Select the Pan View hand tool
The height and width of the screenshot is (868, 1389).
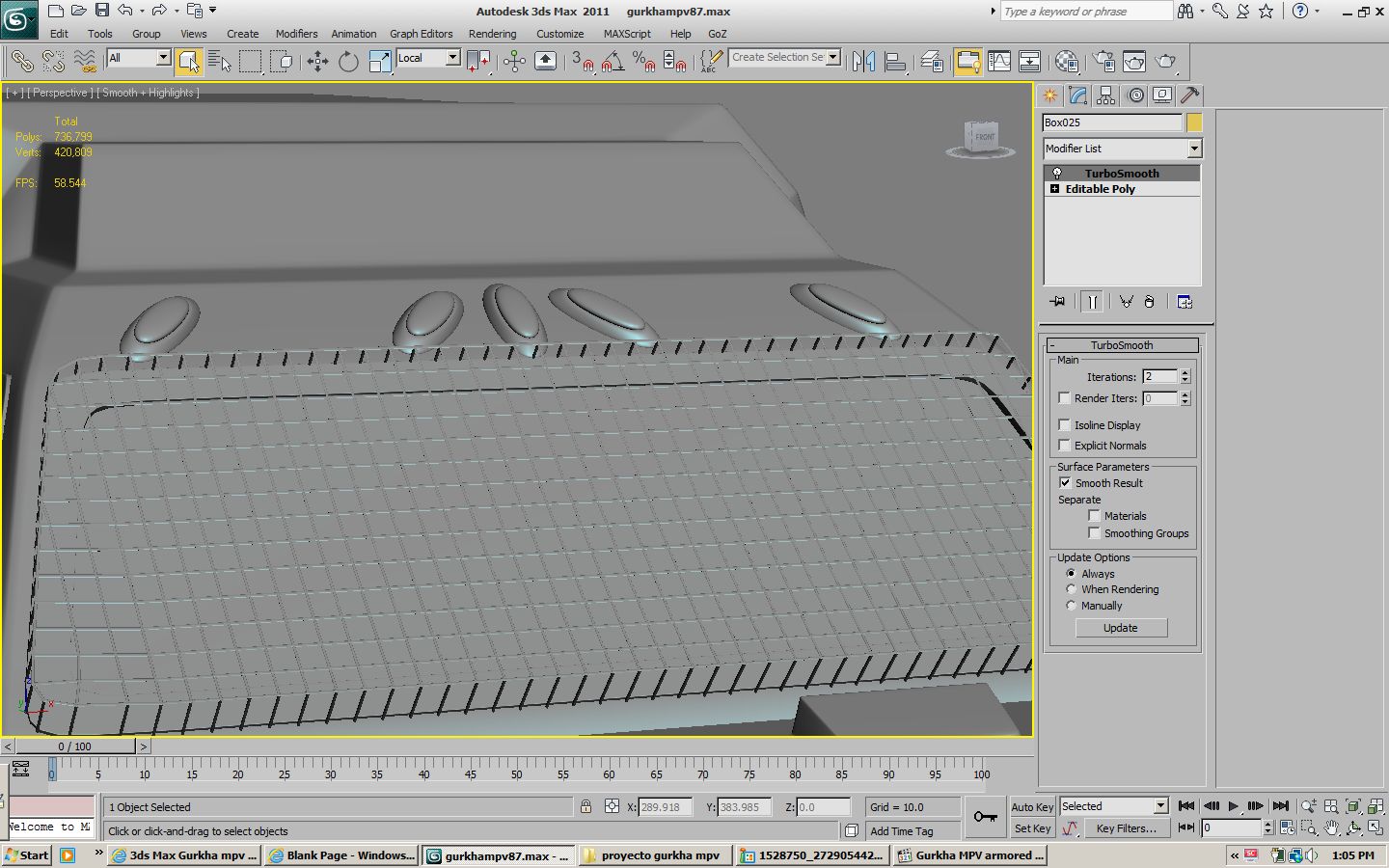(x=1331, y=827)
